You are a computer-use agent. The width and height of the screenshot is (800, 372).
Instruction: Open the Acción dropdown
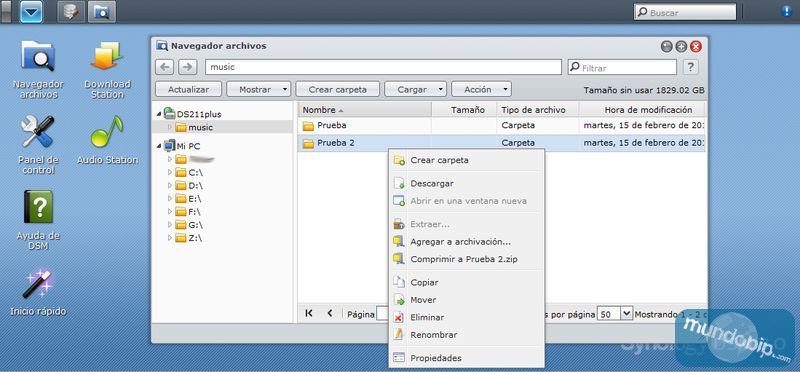481,89
